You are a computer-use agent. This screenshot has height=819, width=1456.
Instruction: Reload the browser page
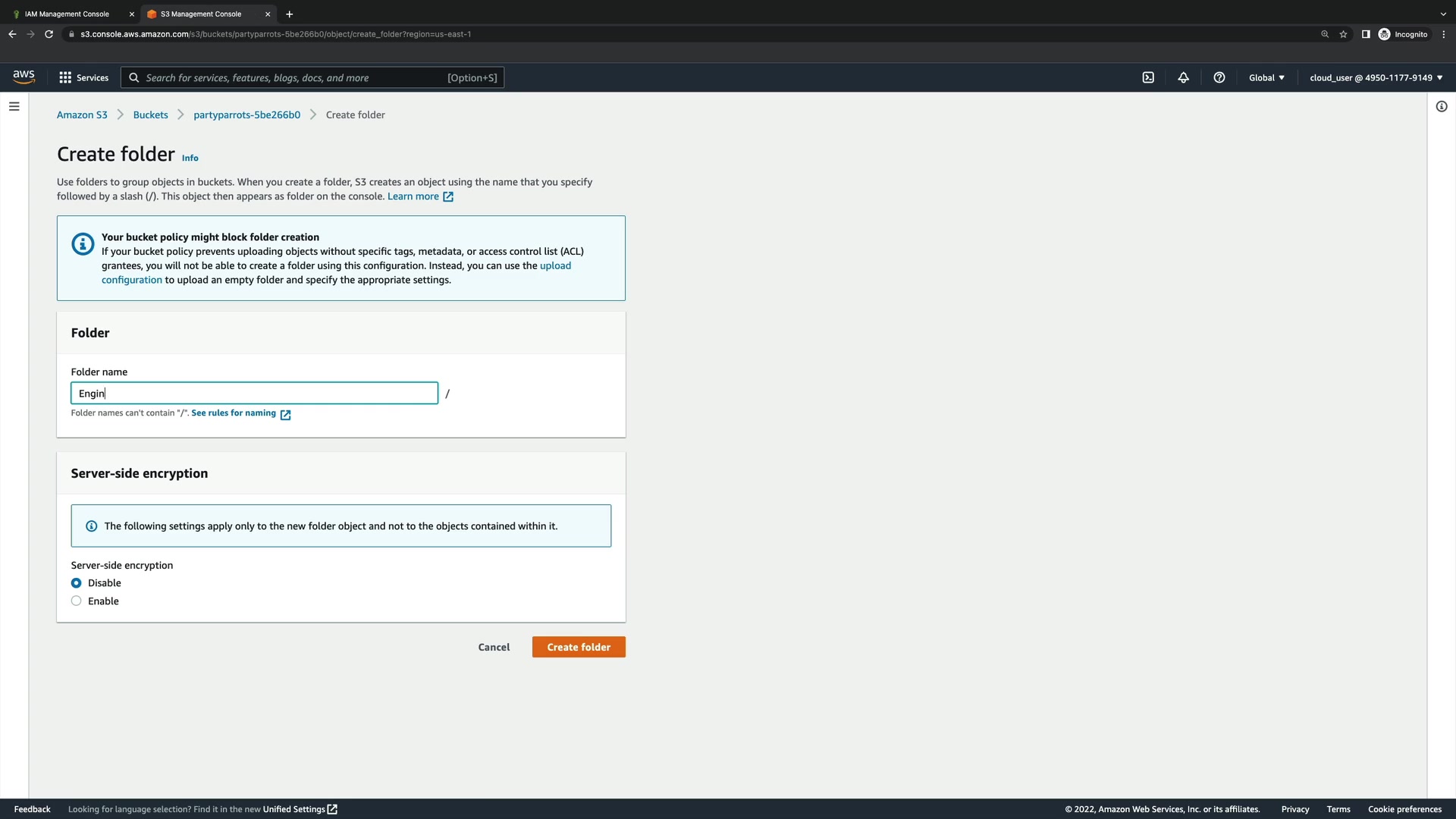pos(49,34)
